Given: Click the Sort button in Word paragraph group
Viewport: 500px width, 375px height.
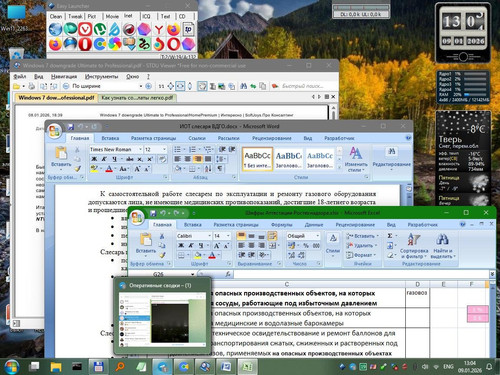Looking at the screenshot, I should point(208,169).
